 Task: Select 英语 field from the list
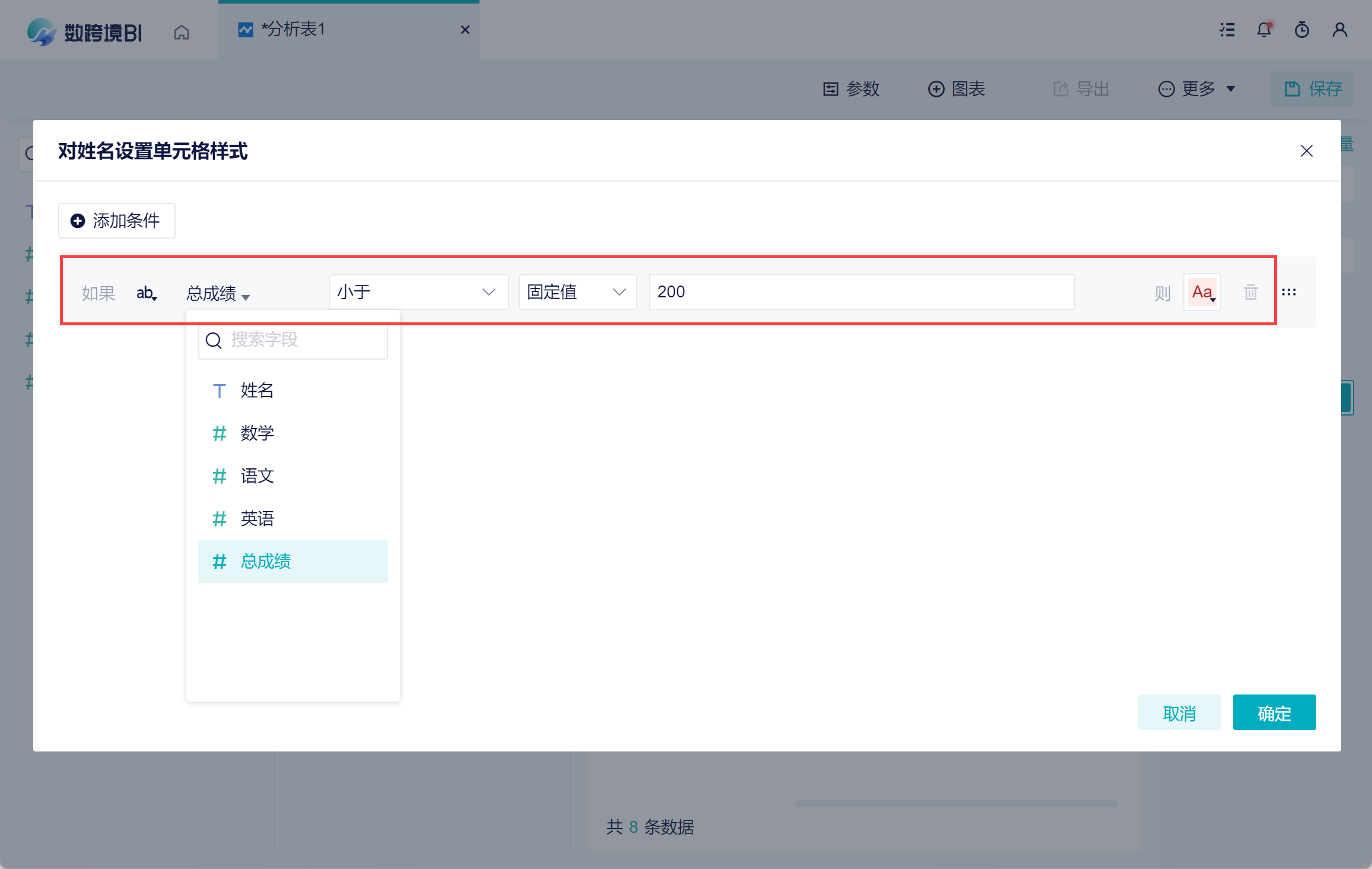[257, 519]
